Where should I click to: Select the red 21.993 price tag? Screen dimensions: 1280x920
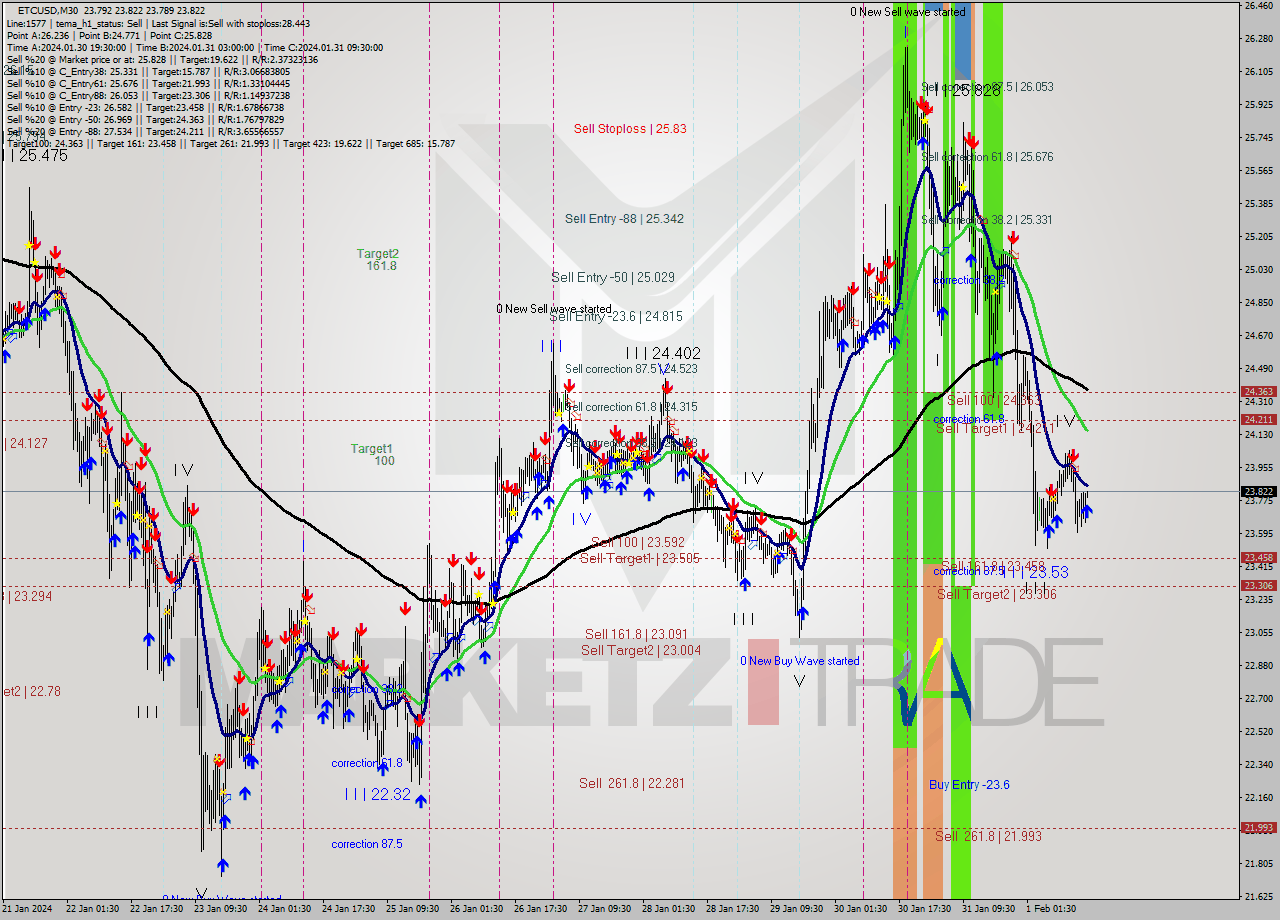point(1258,828)
